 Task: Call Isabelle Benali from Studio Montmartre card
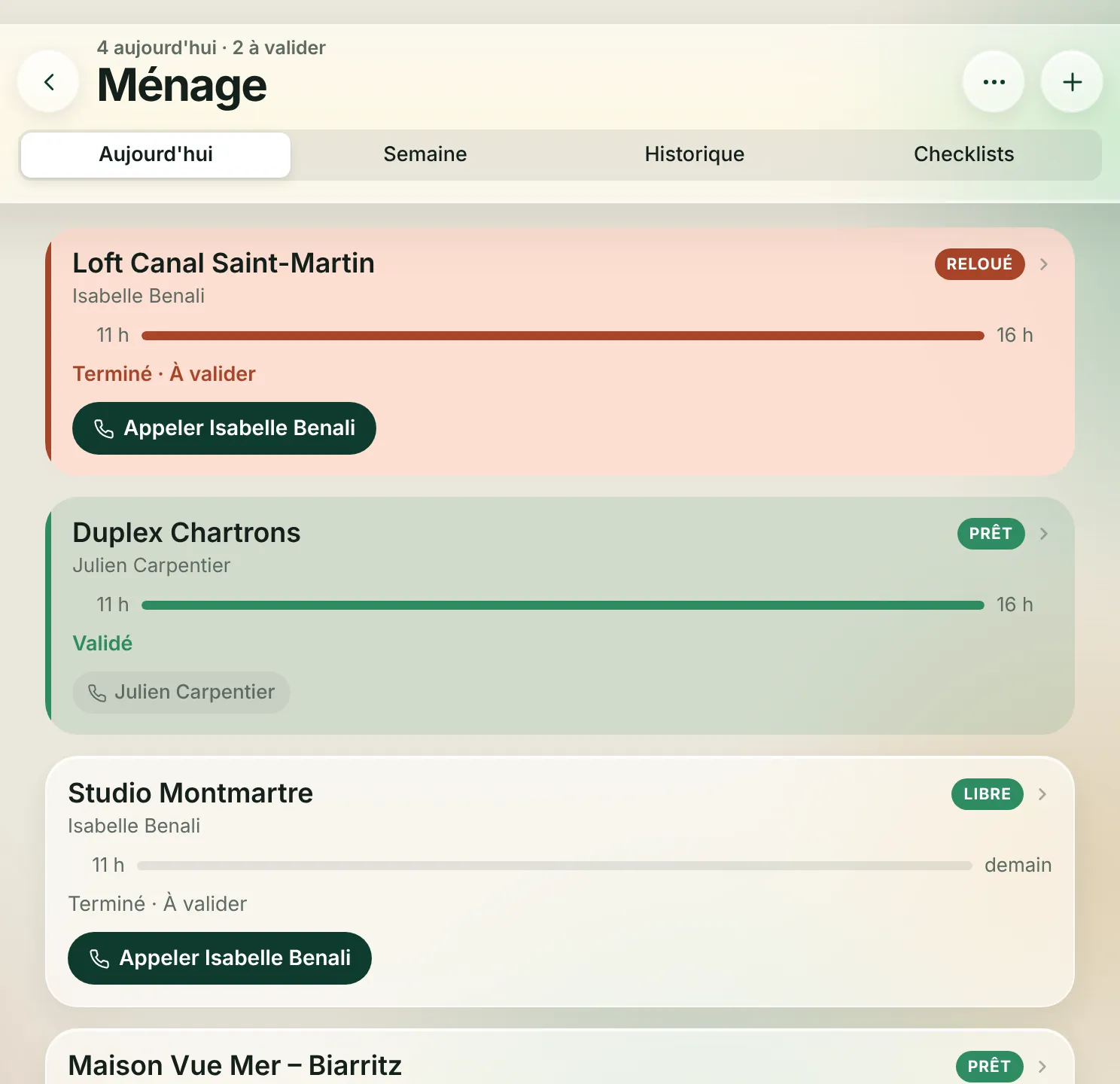(x=220, y=958)
